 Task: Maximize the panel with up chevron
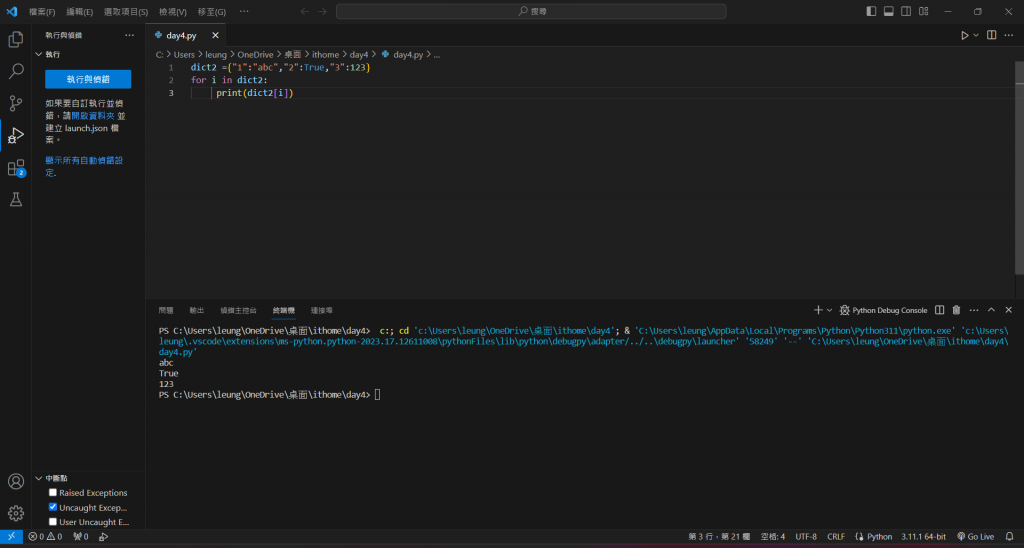(991, 310)
